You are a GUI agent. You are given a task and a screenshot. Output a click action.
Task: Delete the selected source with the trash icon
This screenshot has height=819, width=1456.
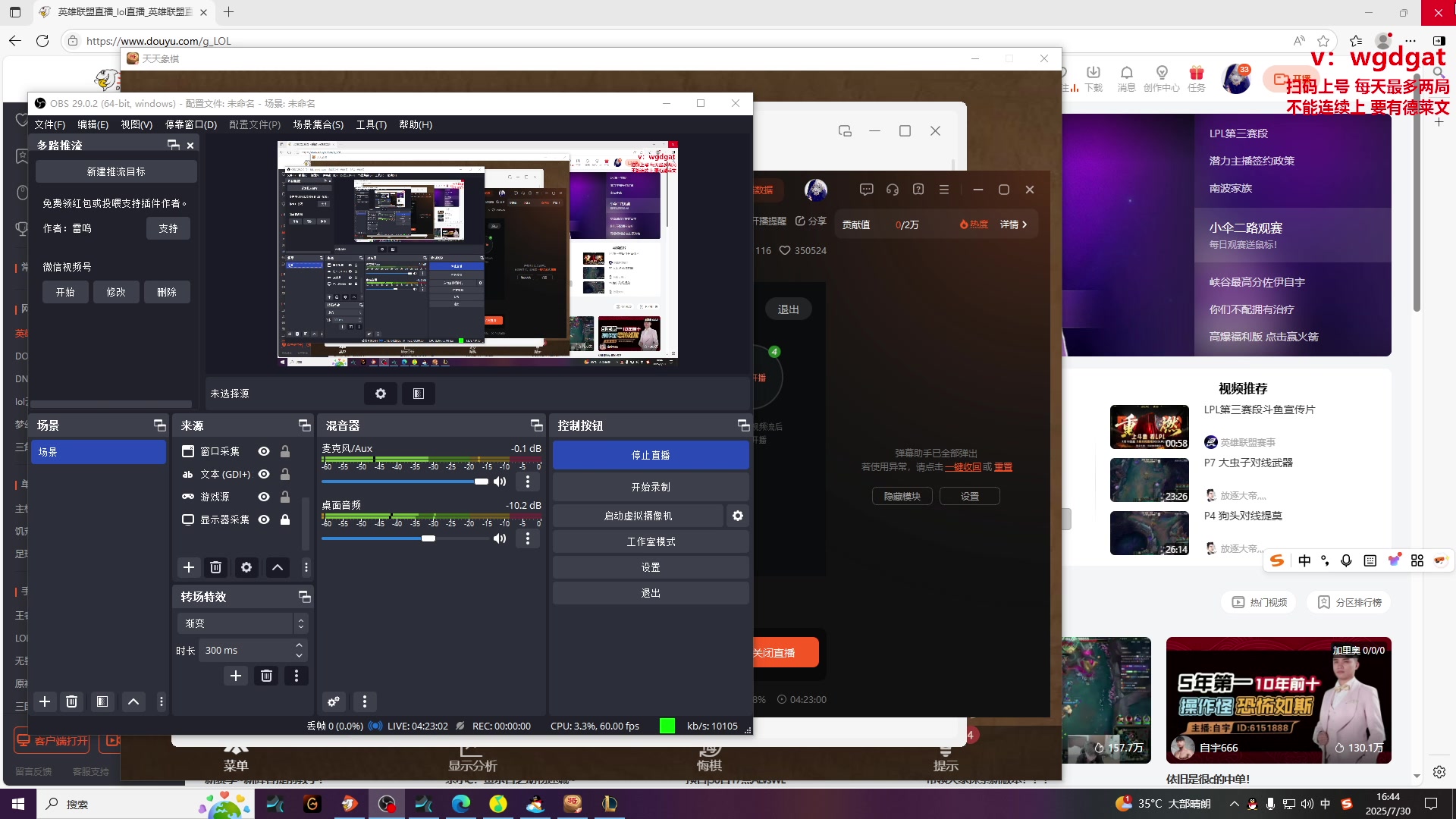(216, 567)
